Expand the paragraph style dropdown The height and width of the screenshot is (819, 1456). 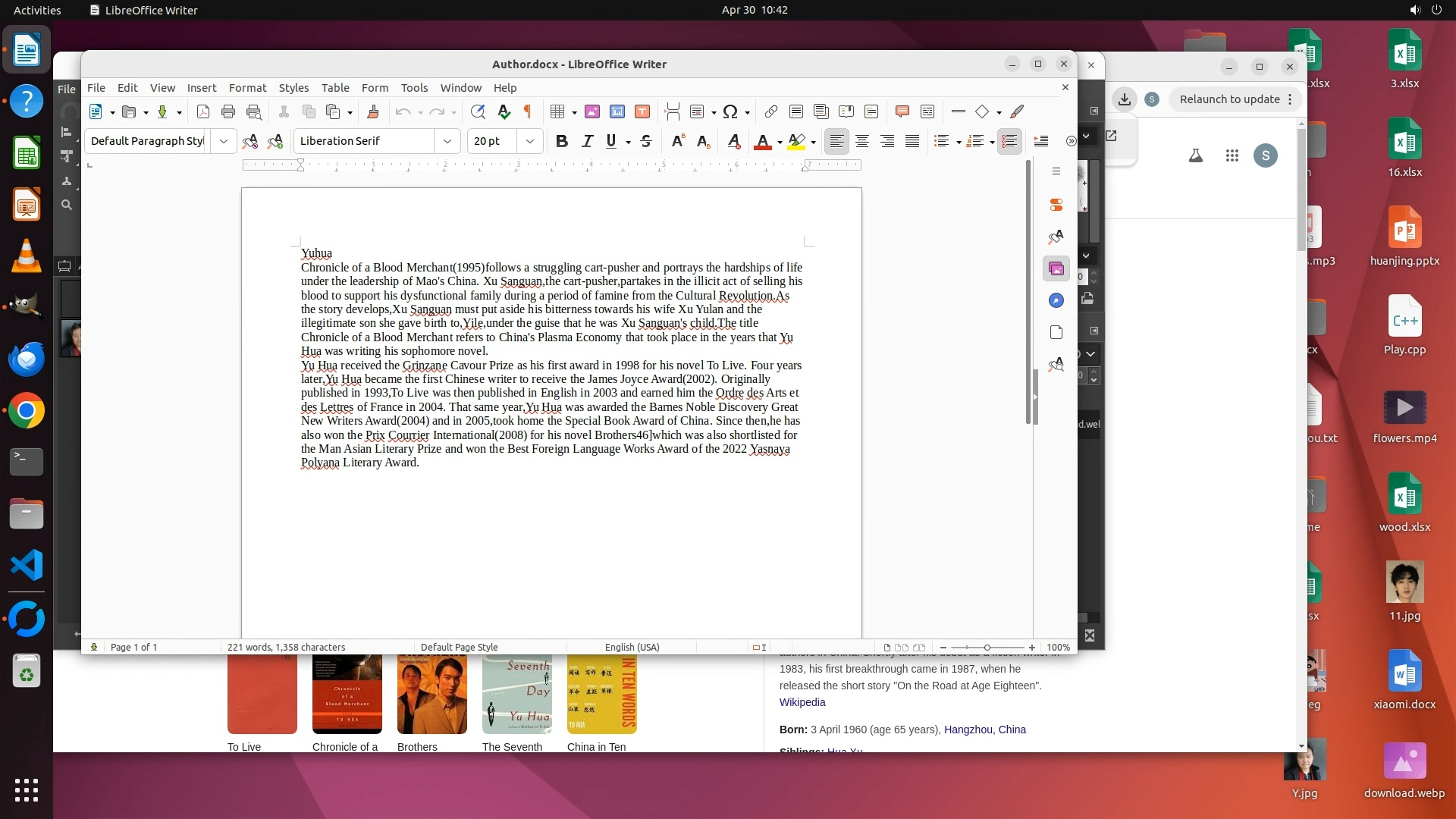[223, 141]
